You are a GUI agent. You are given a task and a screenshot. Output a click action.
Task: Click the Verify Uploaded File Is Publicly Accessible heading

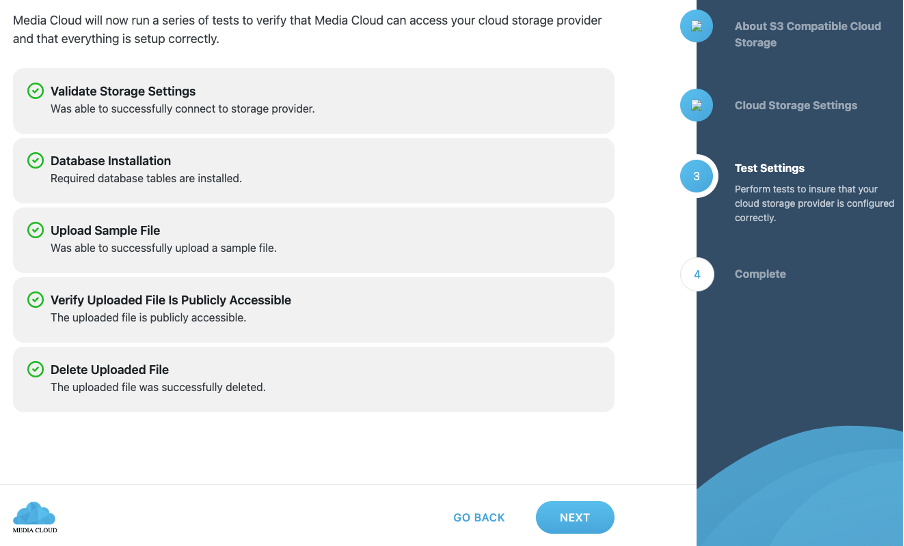[171, 300]
